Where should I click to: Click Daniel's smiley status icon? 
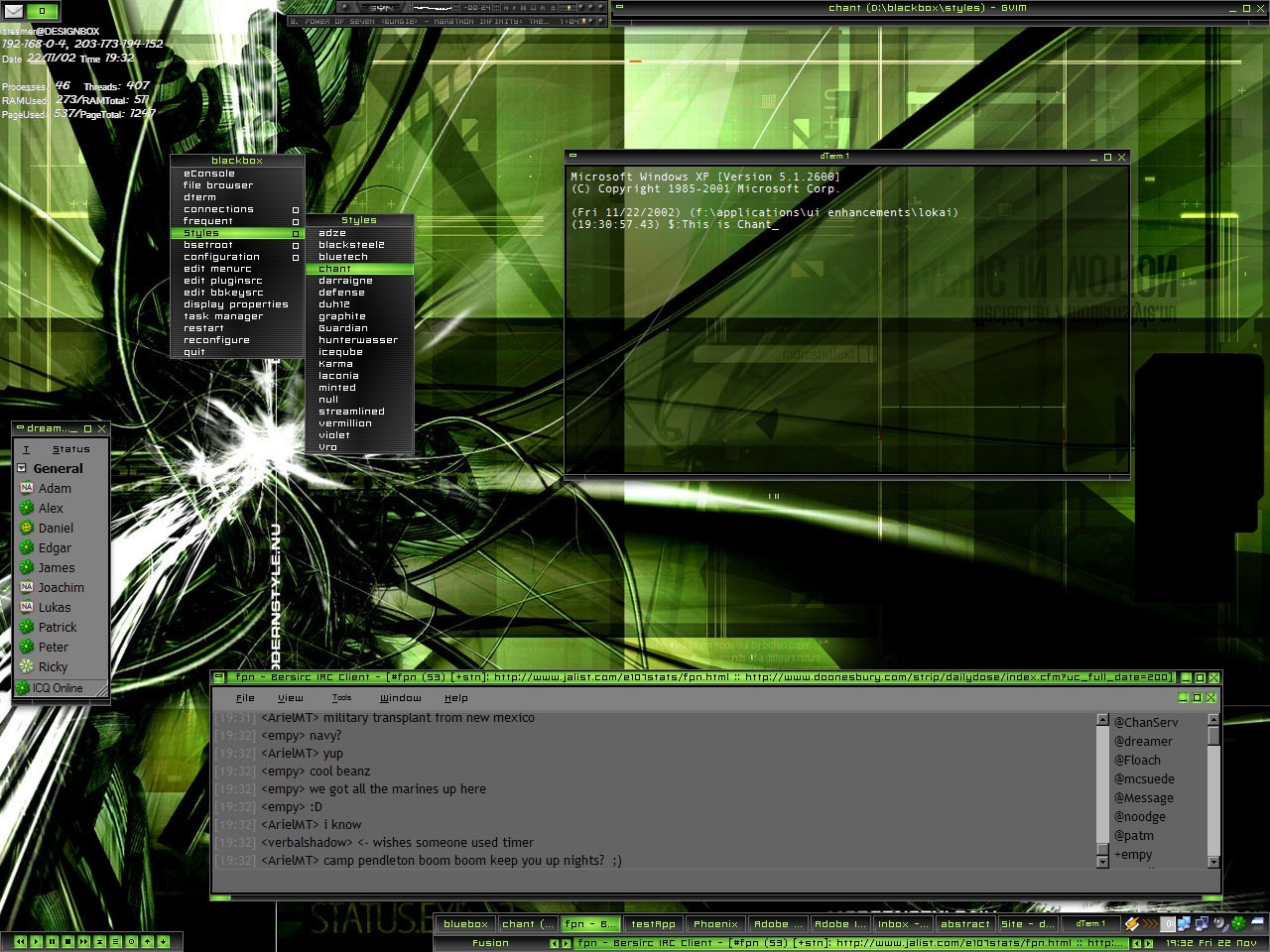pos(27,528)
